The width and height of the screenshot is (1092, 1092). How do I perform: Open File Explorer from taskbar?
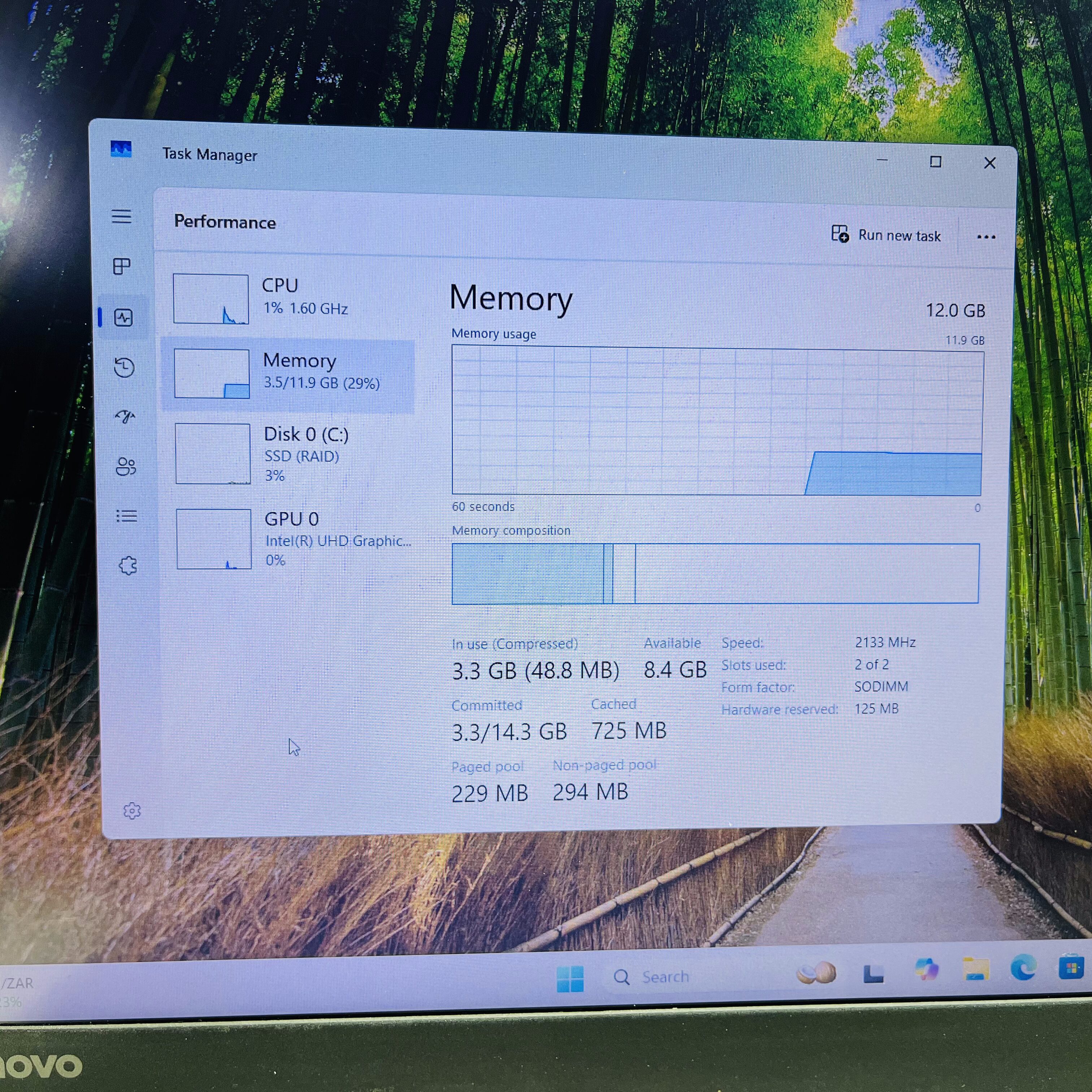tap(976, 970)
